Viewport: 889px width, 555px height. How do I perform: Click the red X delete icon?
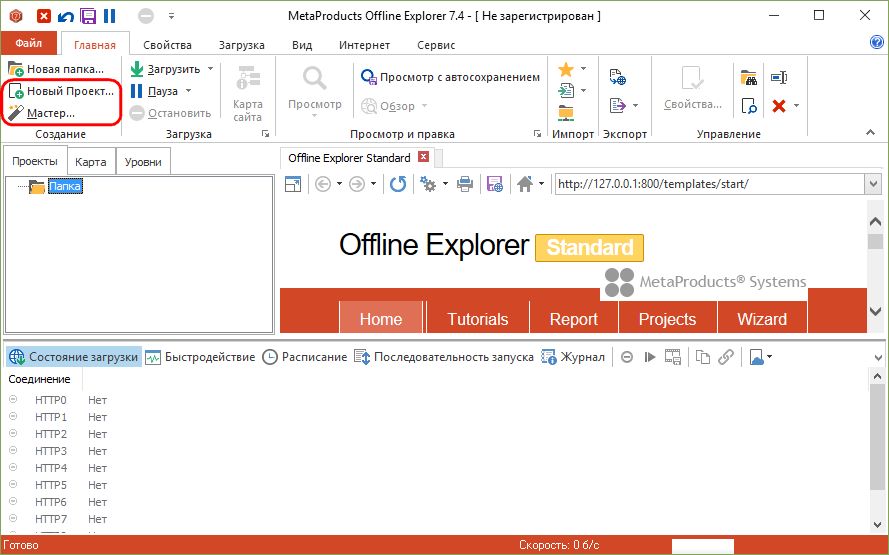click(779, 105)
